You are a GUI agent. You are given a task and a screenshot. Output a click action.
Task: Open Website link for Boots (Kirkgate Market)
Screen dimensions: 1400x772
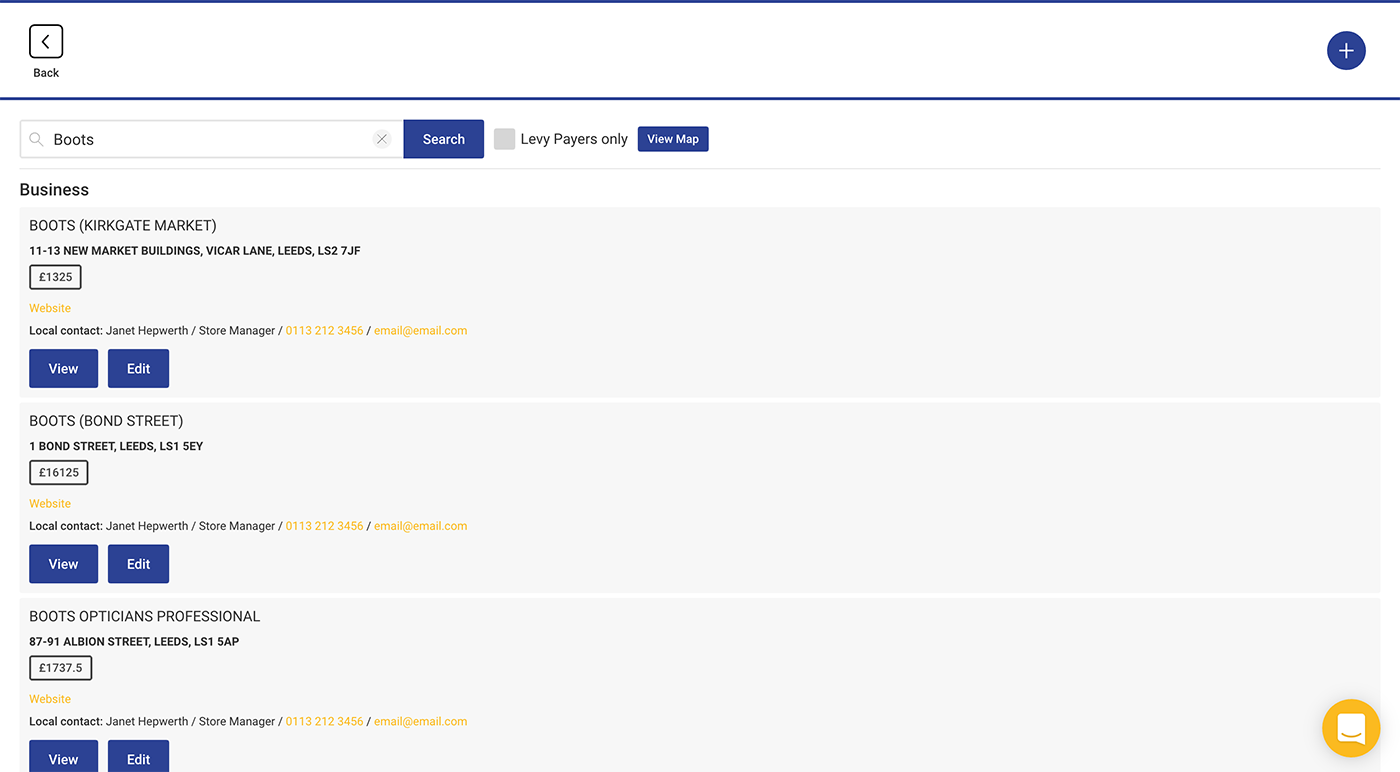point(50,308)
